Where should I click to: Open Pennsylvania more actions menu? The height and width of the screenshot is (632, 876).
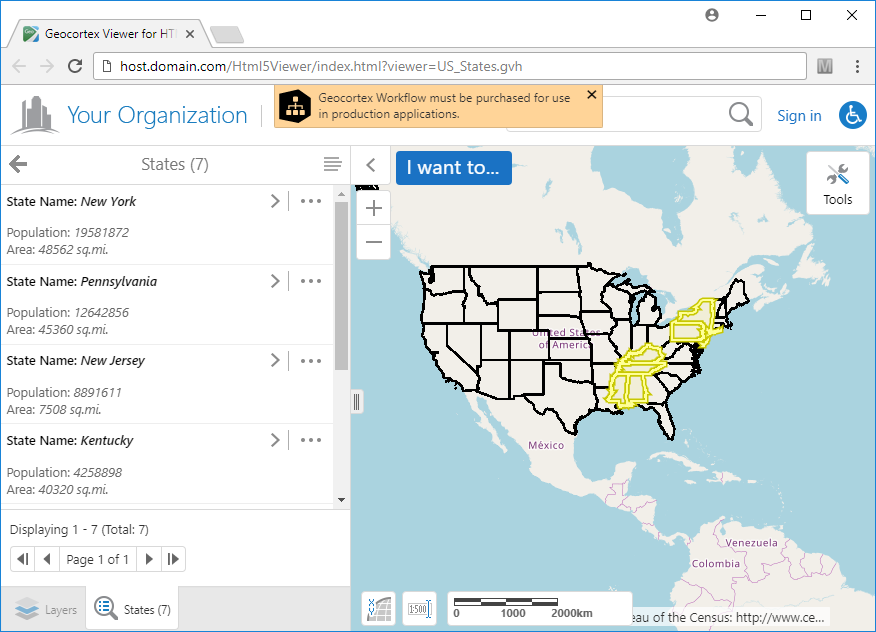coord(311,281)
